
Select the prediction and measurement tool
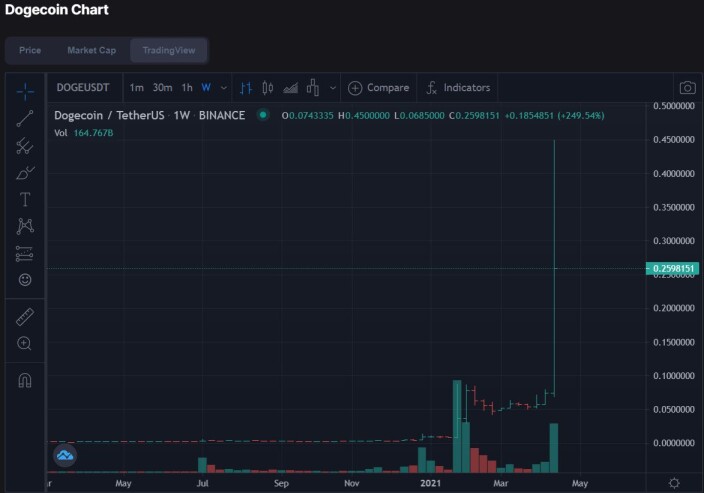click(24, 254)
